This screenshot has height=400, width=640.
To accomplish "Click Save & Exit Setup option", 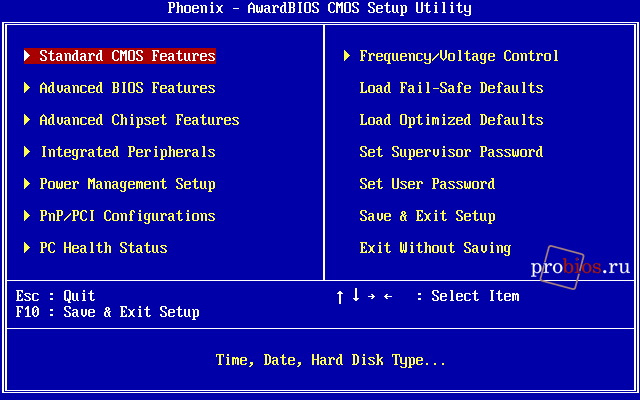I will point(427,216).
